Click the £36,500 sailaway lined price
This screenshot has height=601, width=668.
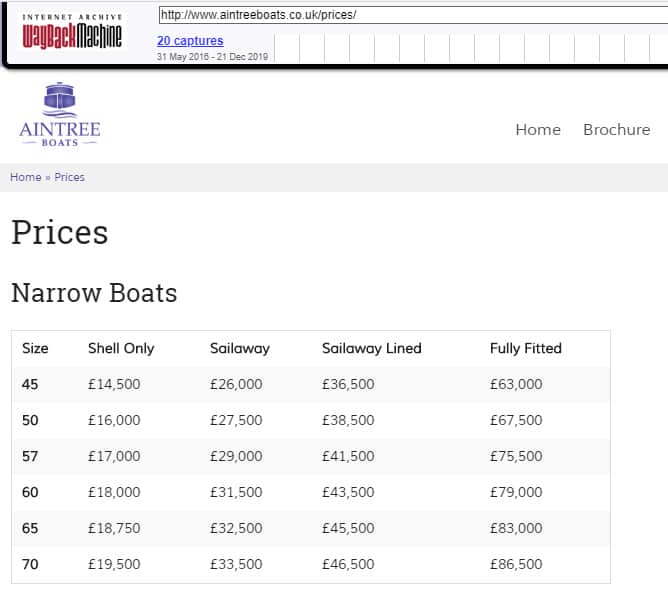[x=348, y=384]
